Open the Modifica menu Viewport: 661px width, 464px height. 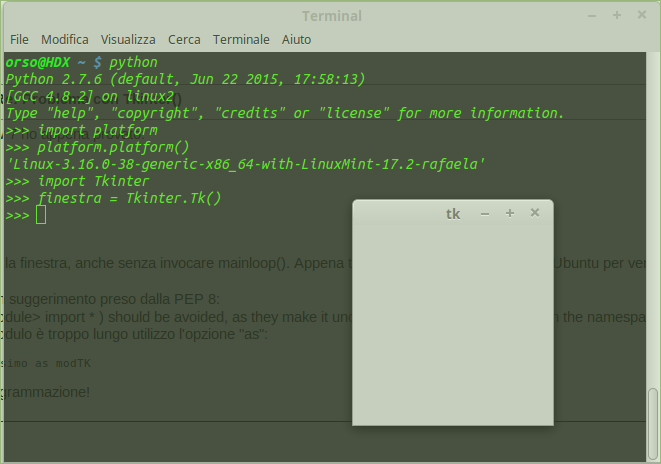(x=65, y=39)
